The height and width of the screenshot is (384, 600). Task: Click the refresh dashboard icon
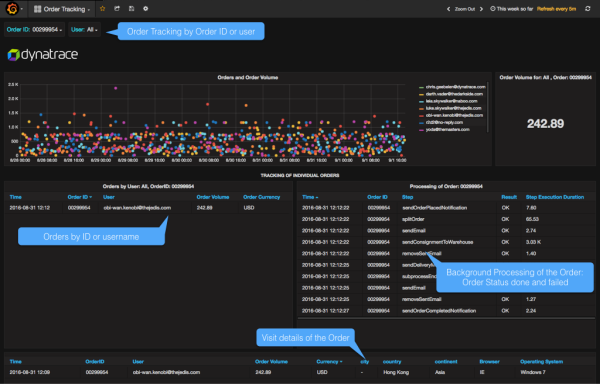coord(588,8)
